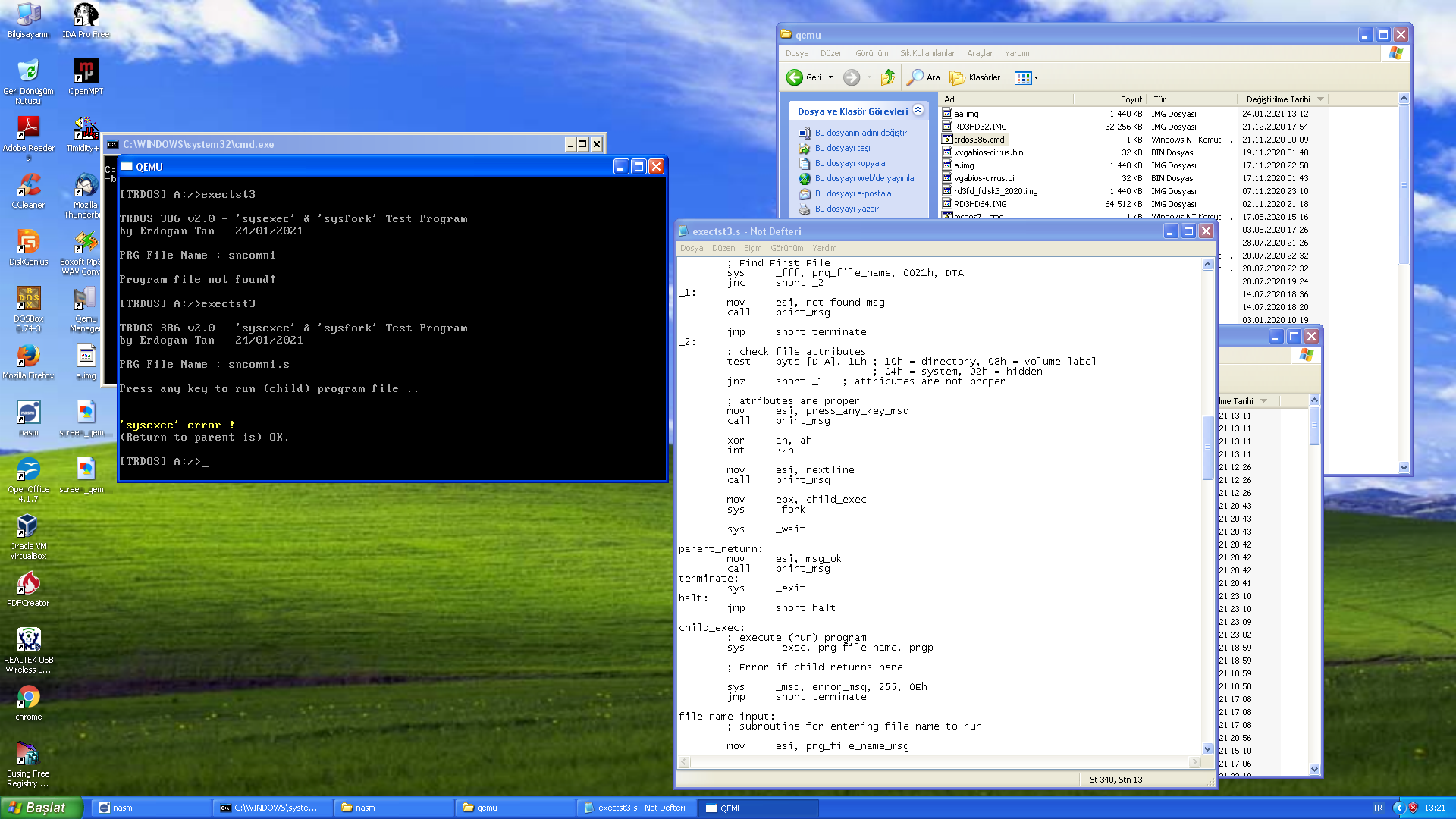
Task: Click the Geri back button in qemu window
Action: pyautogui.click(x=805, y=77)
